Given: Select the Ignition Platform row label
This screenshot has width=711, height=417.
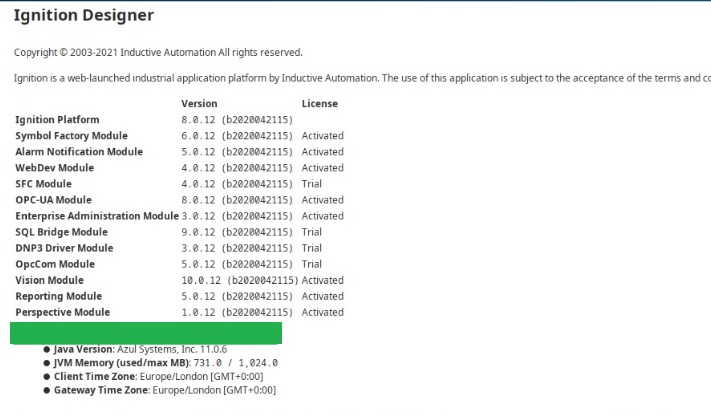Looking at the screenshot, I should (x=57, y=120).
